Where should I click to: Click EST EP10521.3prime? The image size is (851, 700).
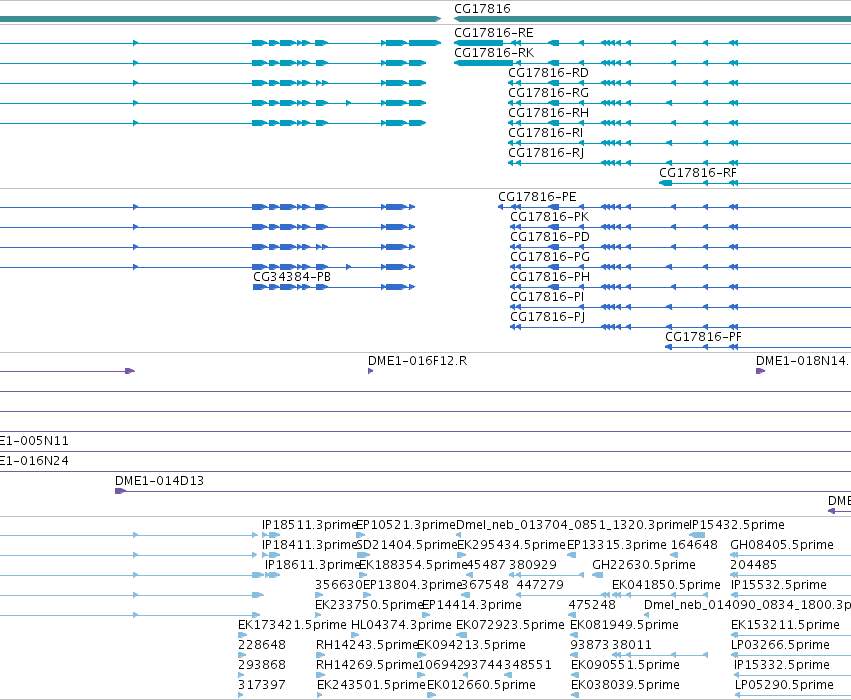[x=405, y=525]
